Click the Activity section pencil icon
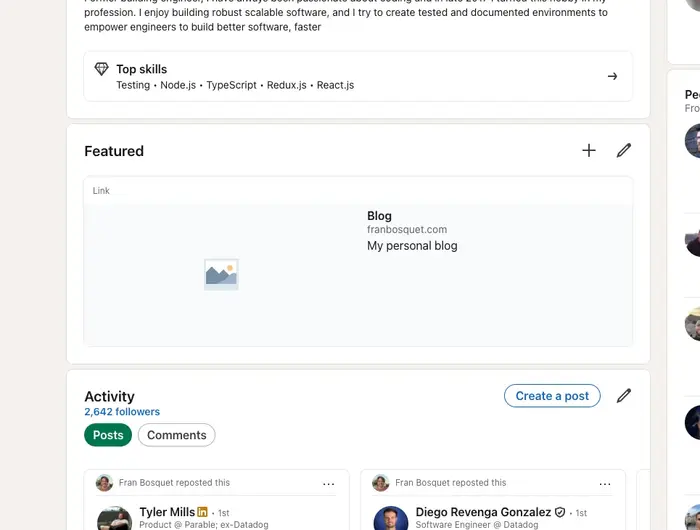 click(624, 396)
